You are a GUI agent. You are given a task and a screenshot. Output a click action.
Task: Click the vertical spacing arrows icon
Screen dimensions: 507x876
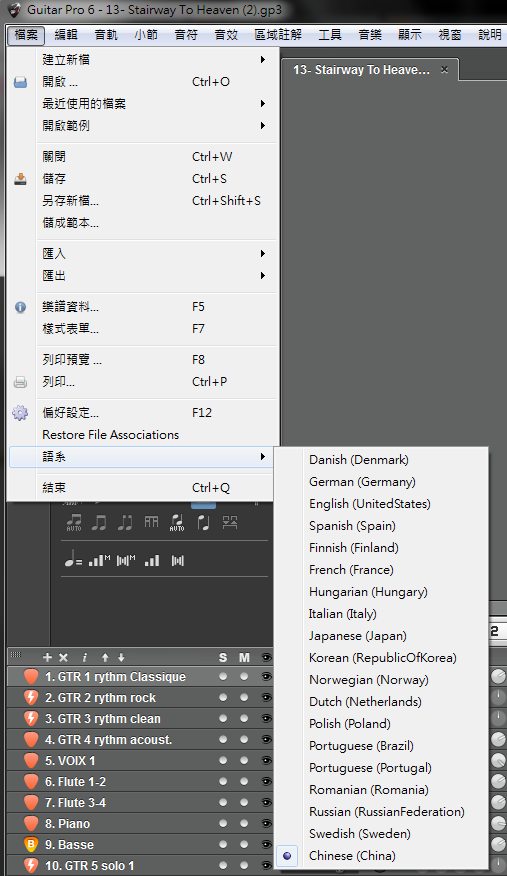pyautogui.click(x=229, y=522)
